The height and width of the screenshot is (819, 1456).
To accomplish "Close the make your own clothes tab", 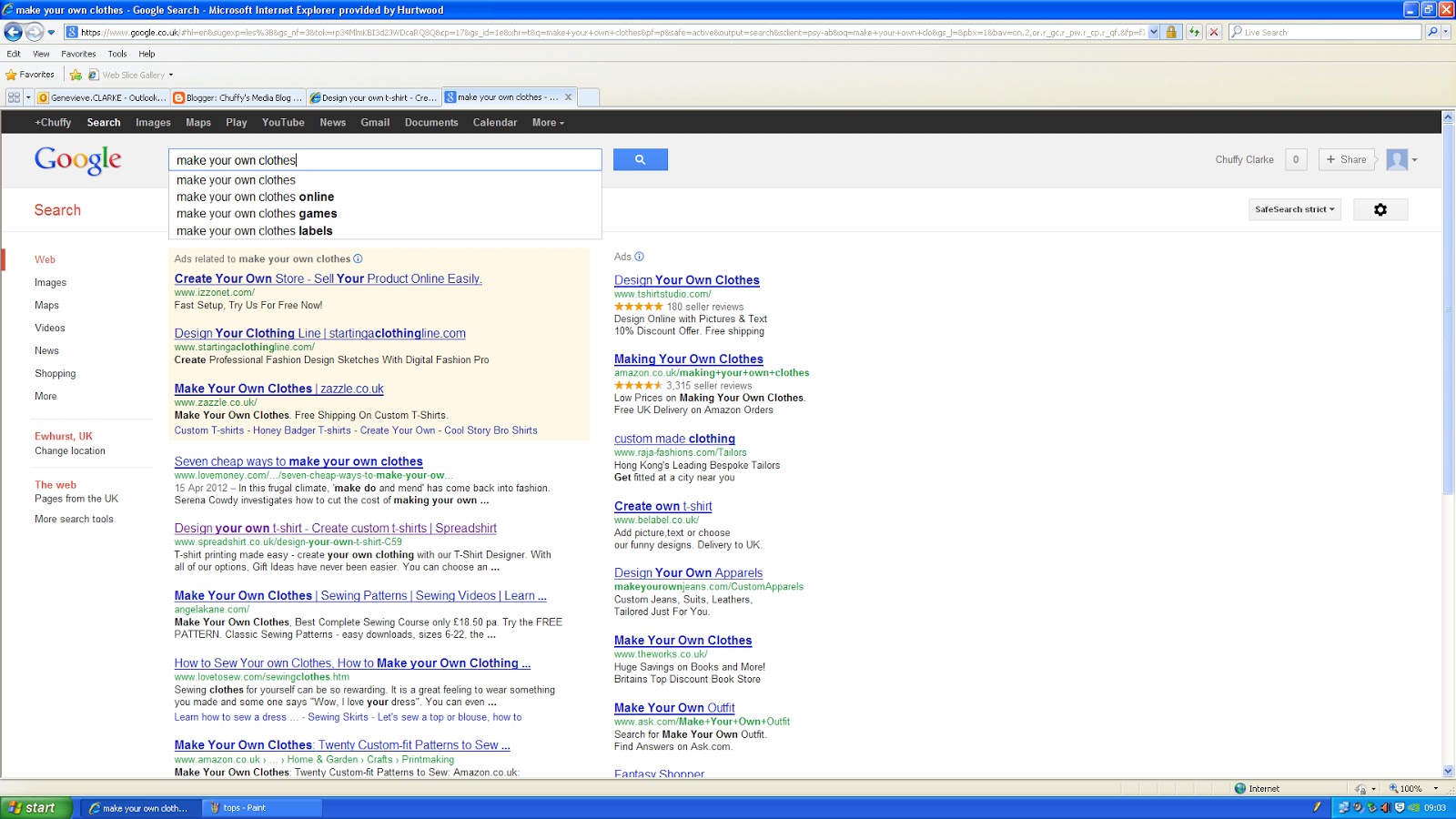I will point(569,96).
